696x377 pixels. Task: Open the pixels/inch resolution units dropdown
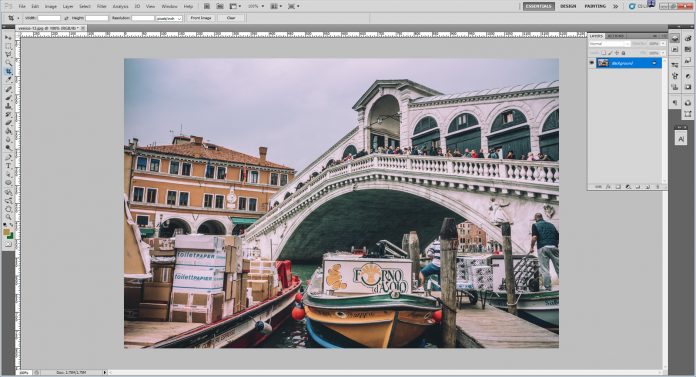pyautogui.click(x=169, y=18)
